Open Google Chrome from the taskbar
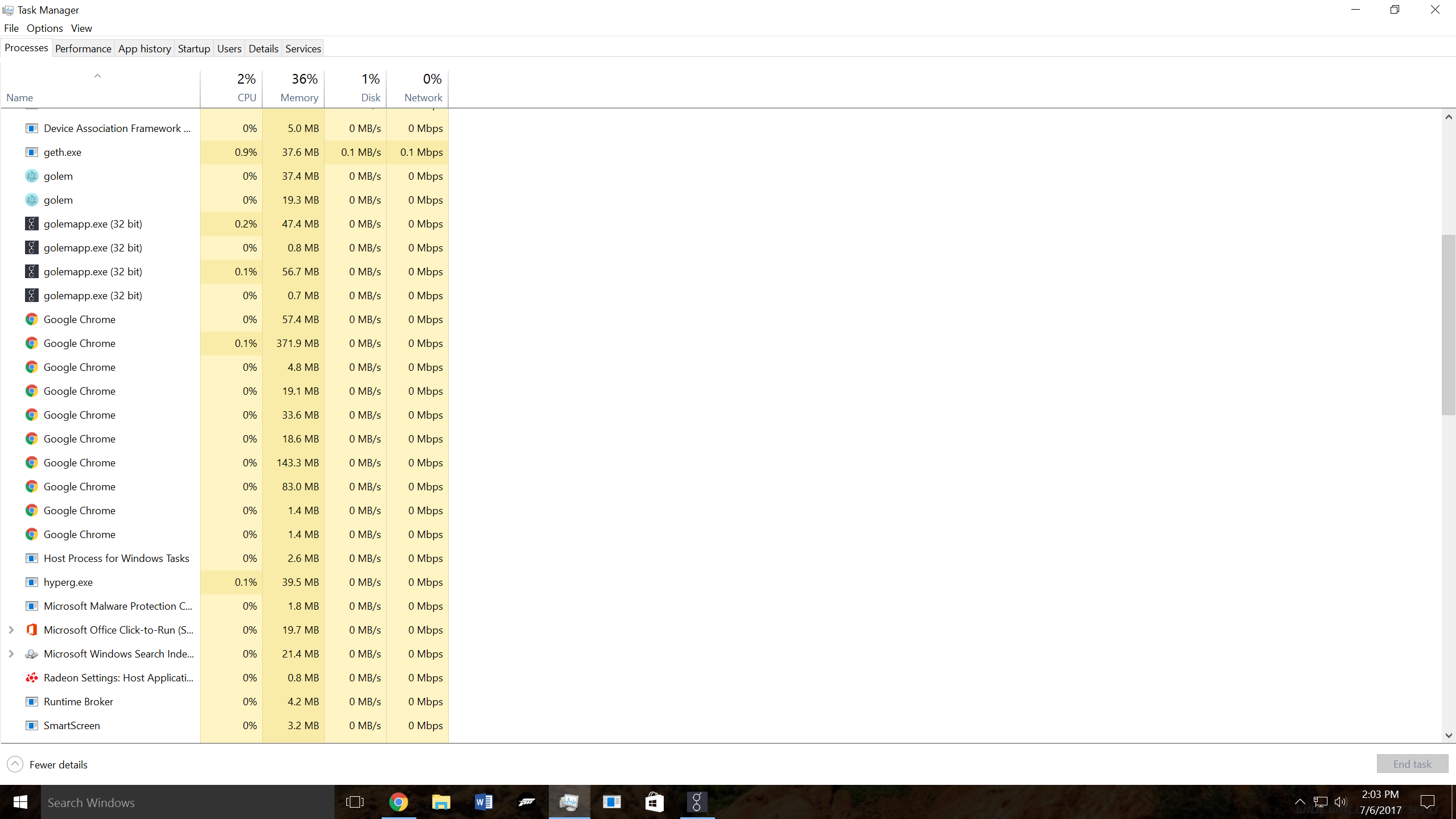 click(399, 802)
